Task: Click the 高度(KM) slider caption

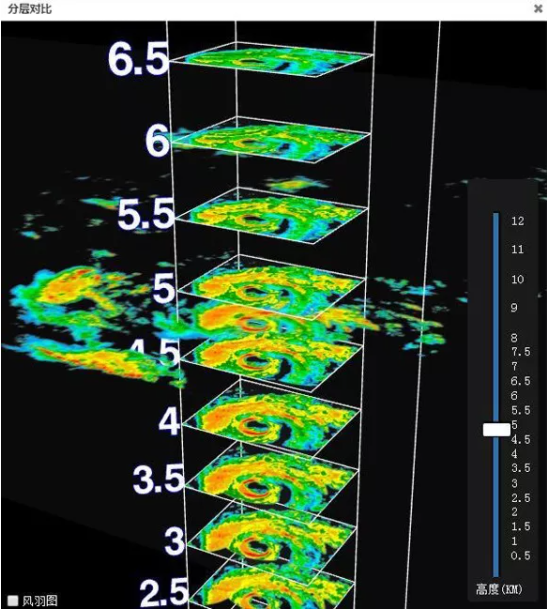Action: pyautogui.click(x=499, y=589)
